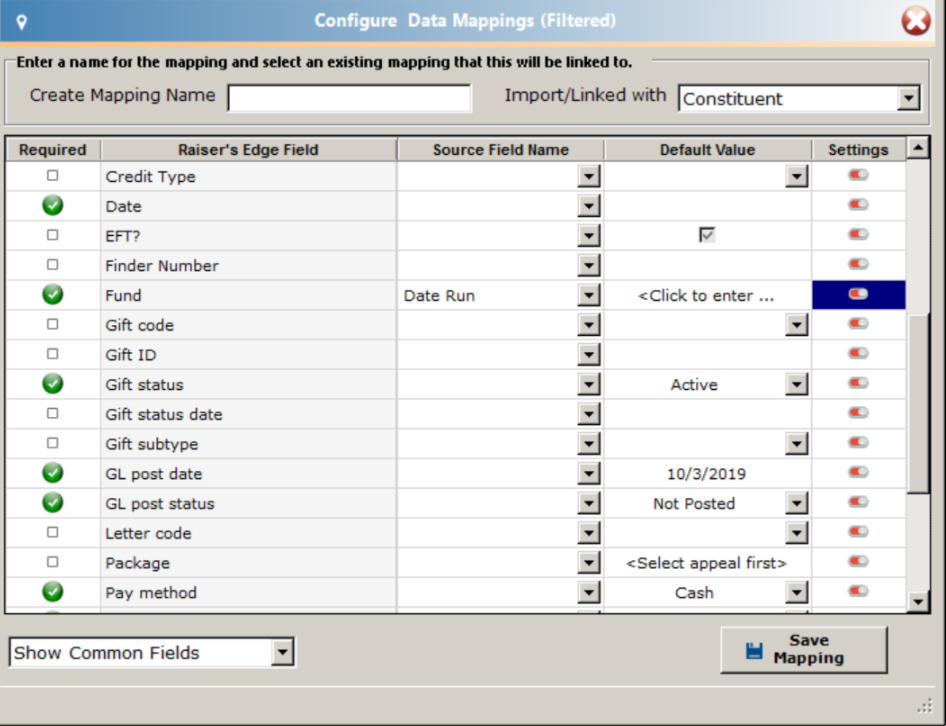The width and height of the screenshot is (946, 726).
Task: Click the green required checkmark for Fund
Action: coord(53,295)
